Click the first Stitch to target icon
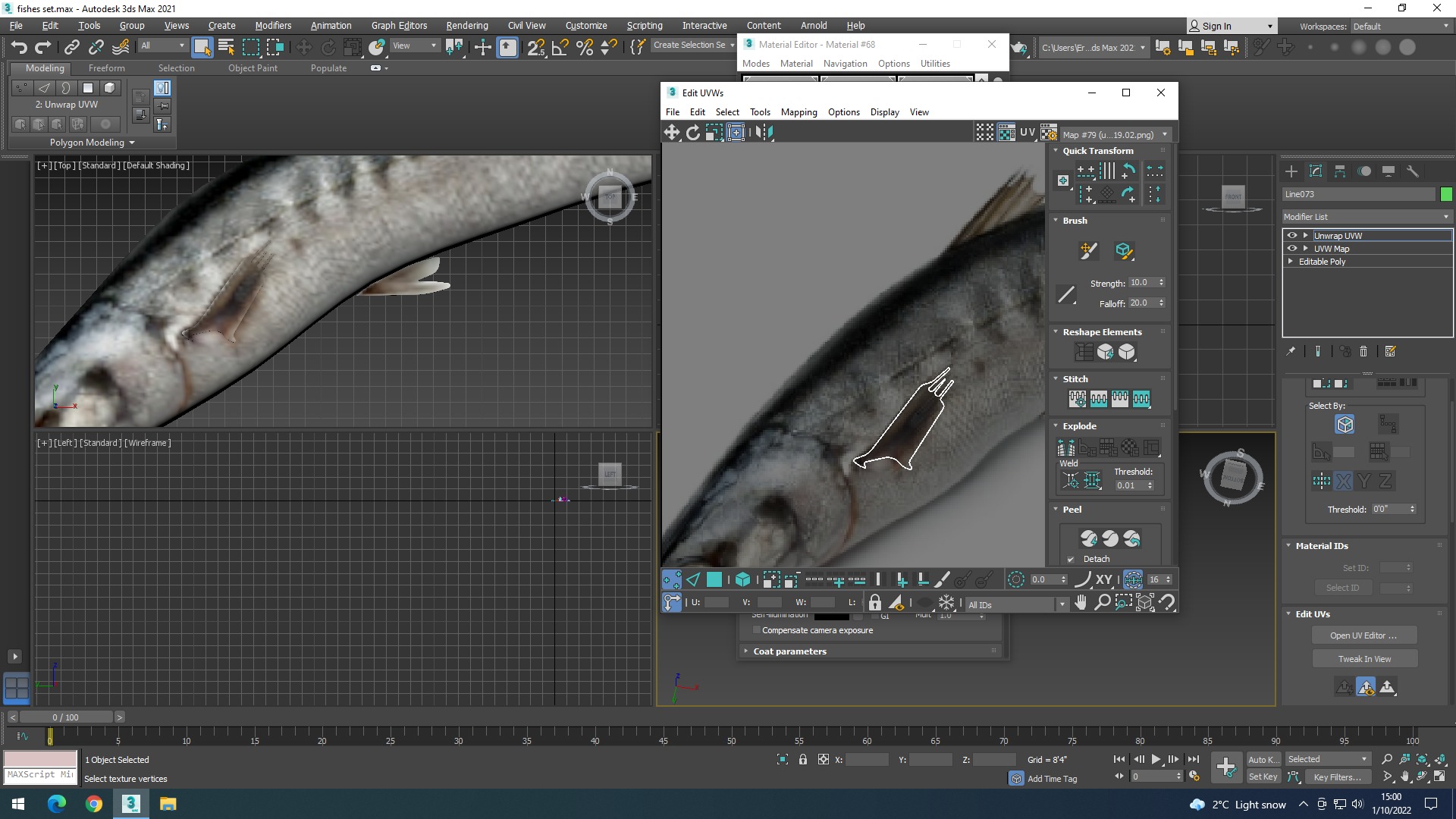The image size is (1456, 819). [x=1077, y=399]
